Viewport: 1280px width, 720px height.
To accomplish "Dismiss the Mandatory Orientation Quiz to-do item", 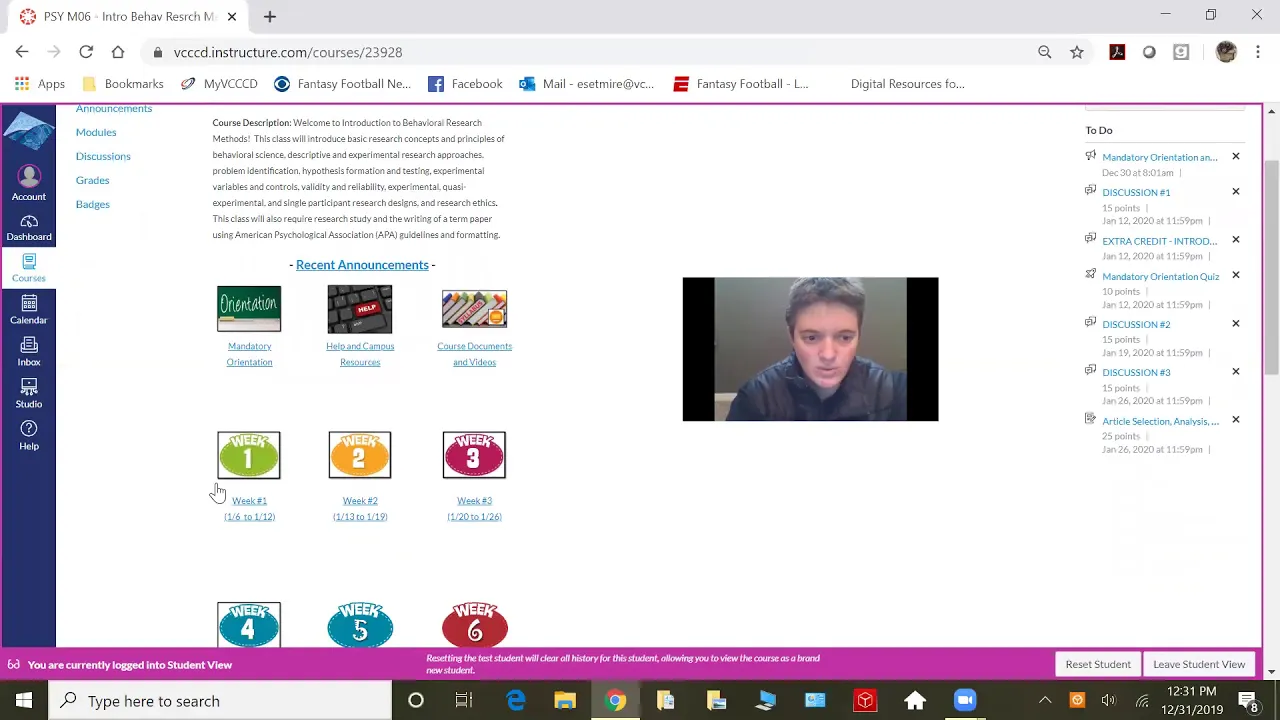I will pos(1235,275).
